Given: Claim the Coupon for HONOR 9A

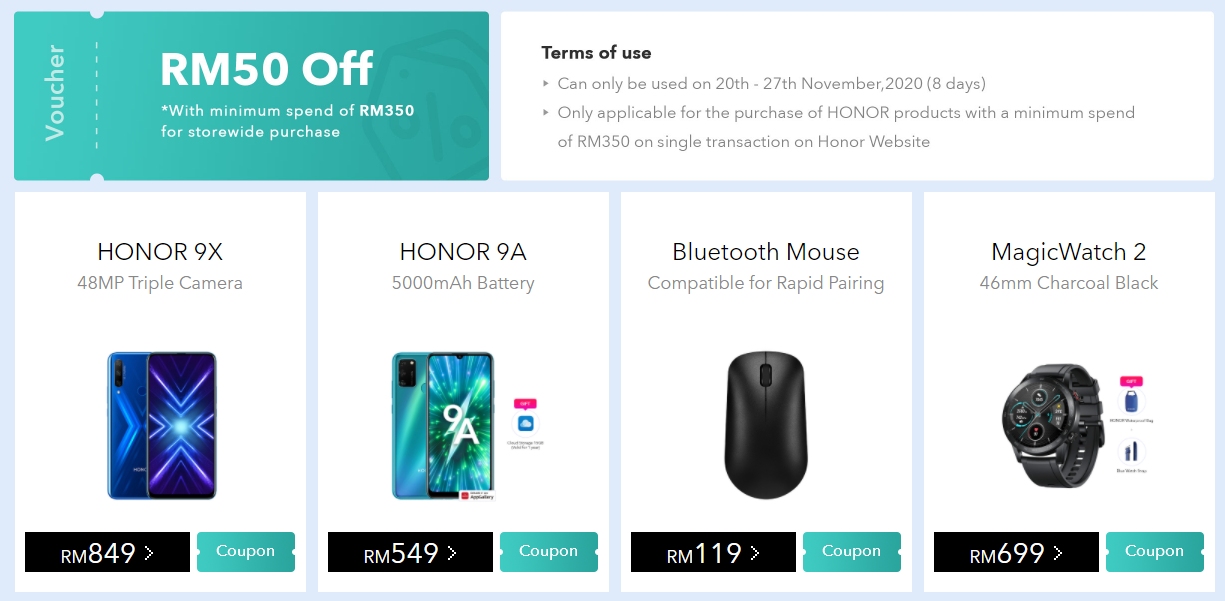Looking at the screenshot, I should [x=549, y=552].
